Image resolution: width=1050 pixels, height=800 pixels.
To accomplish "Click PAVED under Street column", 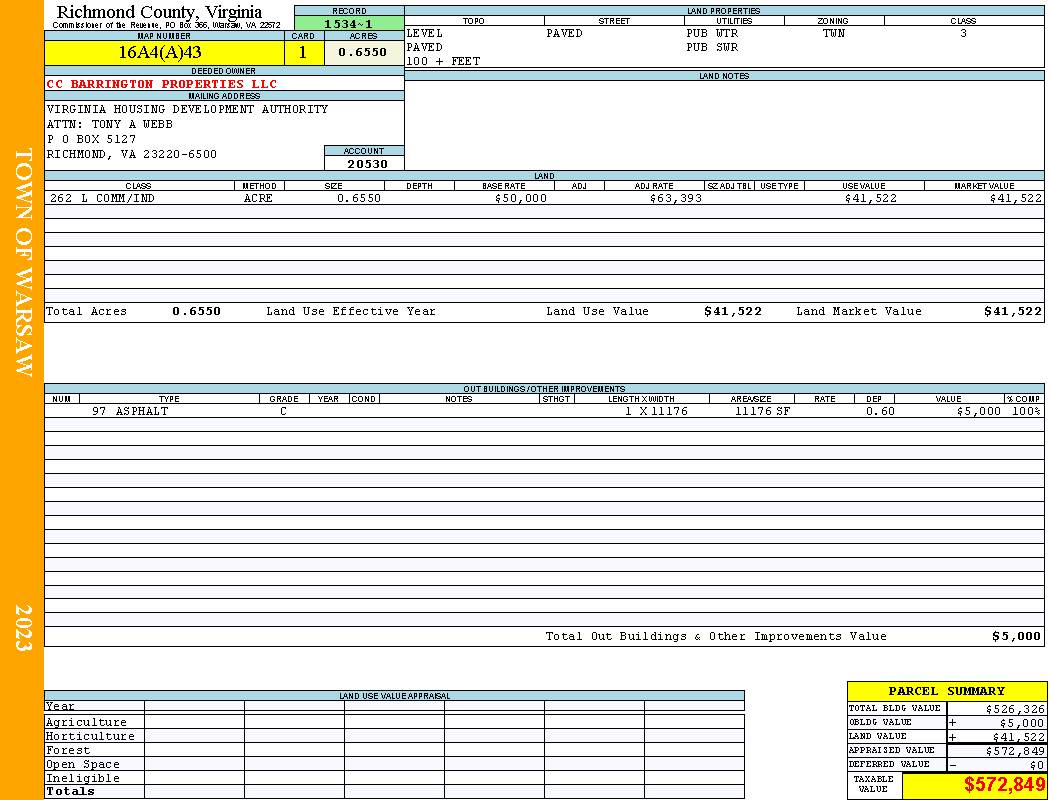I will [x=565, y=33].
